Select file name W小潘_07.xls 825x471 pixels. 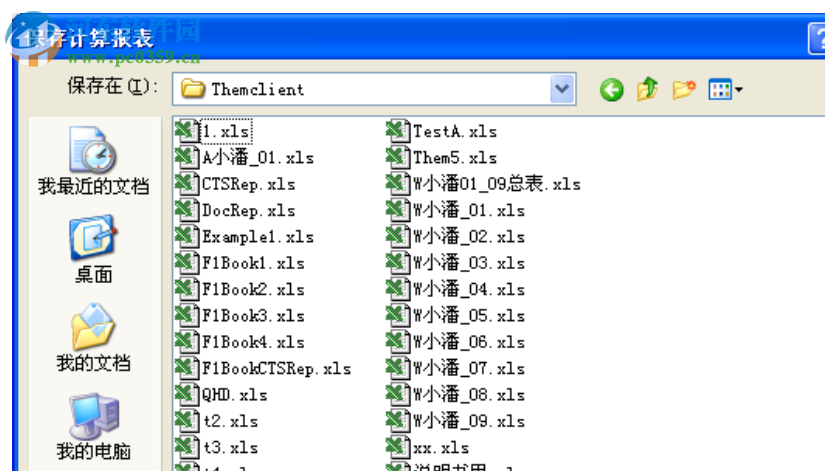click(469, 368)
